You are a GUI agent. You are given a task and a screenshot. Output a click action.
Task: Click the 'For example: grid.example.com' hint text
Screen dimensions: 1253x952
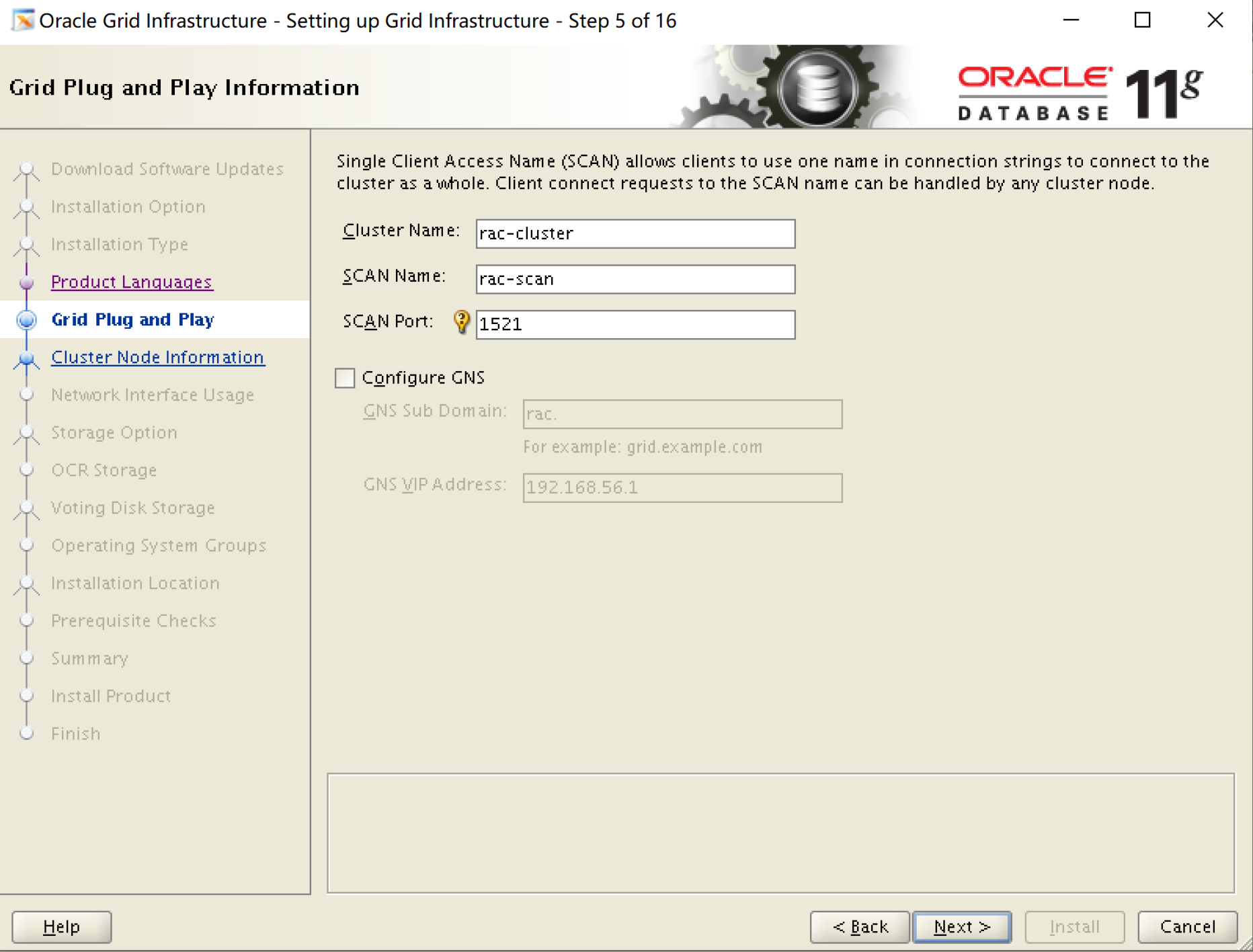pos(643,447)
